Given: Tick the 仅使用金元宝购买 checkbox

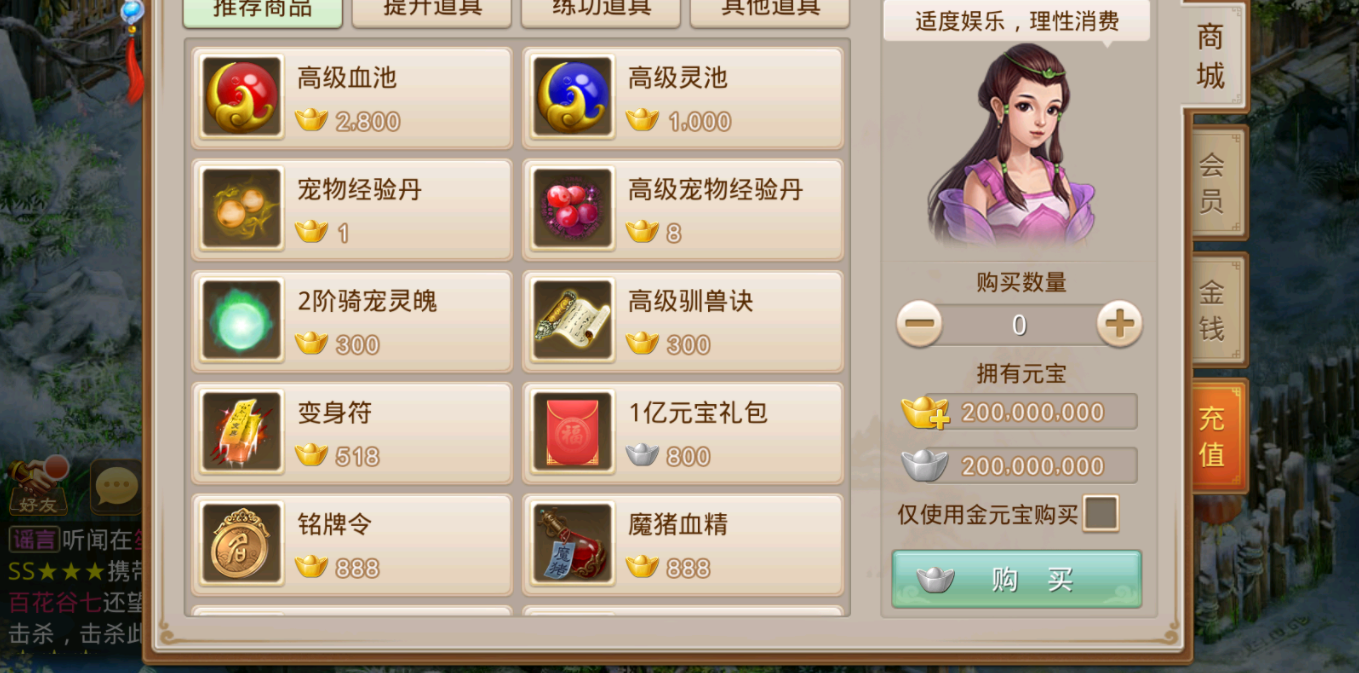Looking at the screenshot, I should [1101, 514].
